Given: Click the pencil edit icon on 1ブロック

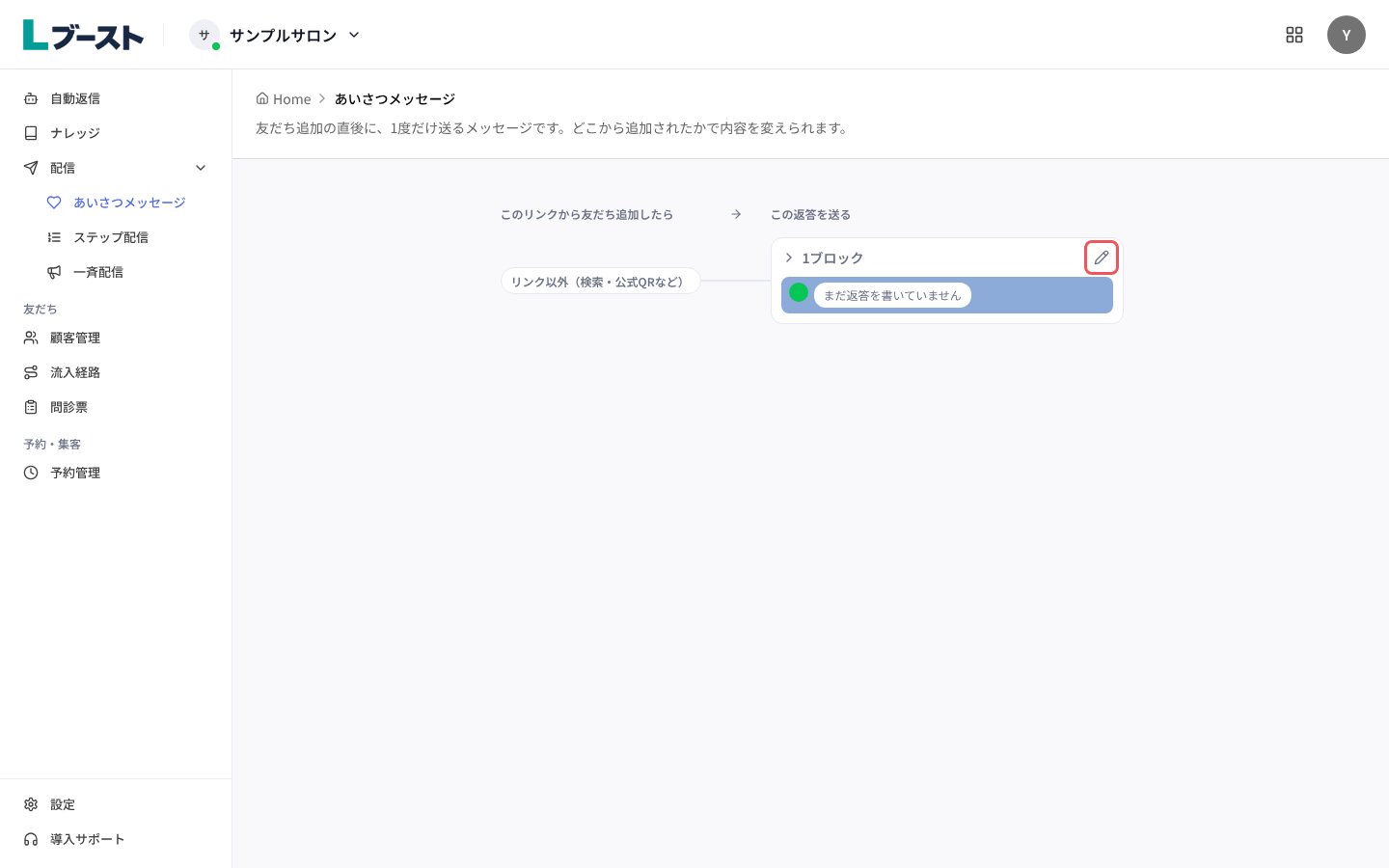Looking at the screenshot, I should click(x=1102, y=258).
